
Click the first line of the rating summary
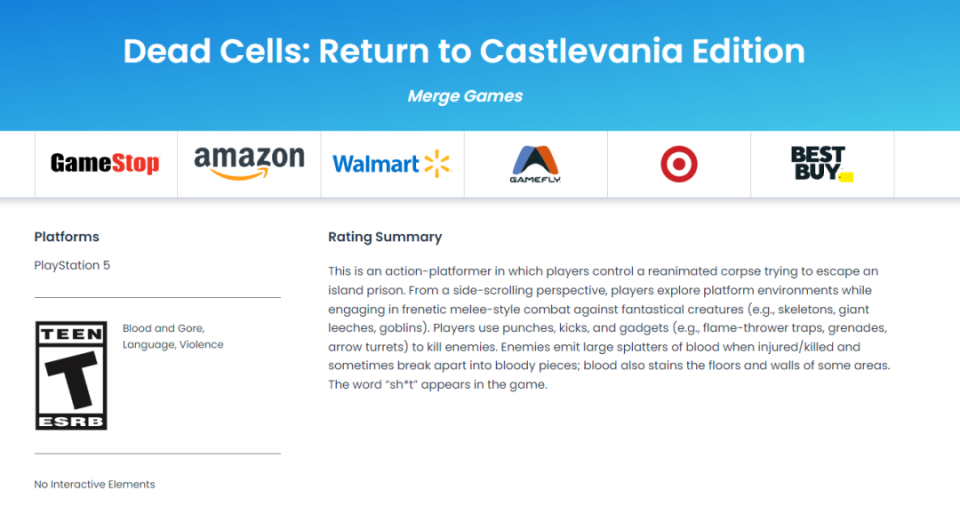[603, 271]
